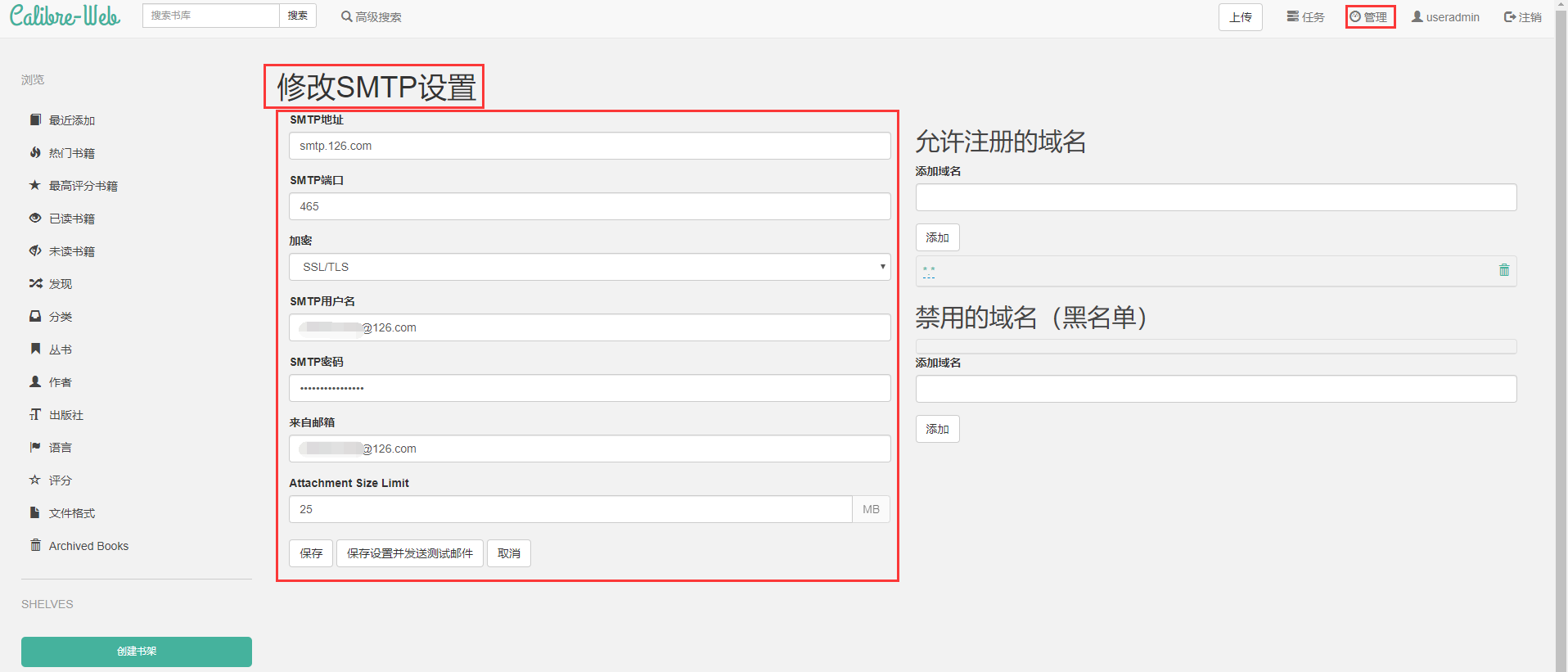
Task: Click the MB unit label
Action: [871, 509]
